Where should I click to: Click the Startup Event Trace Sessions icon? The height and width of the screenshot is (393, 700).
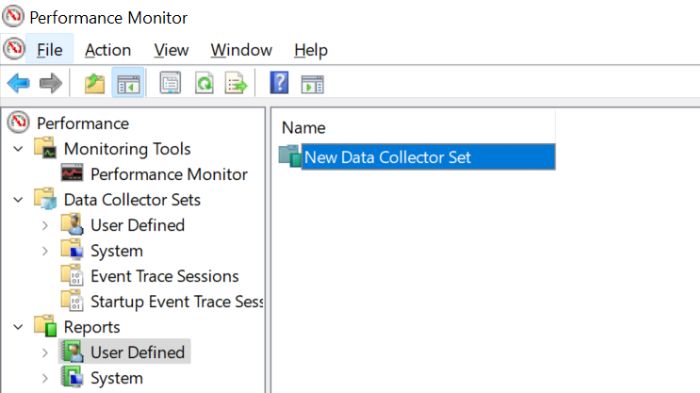pos(72,301)
